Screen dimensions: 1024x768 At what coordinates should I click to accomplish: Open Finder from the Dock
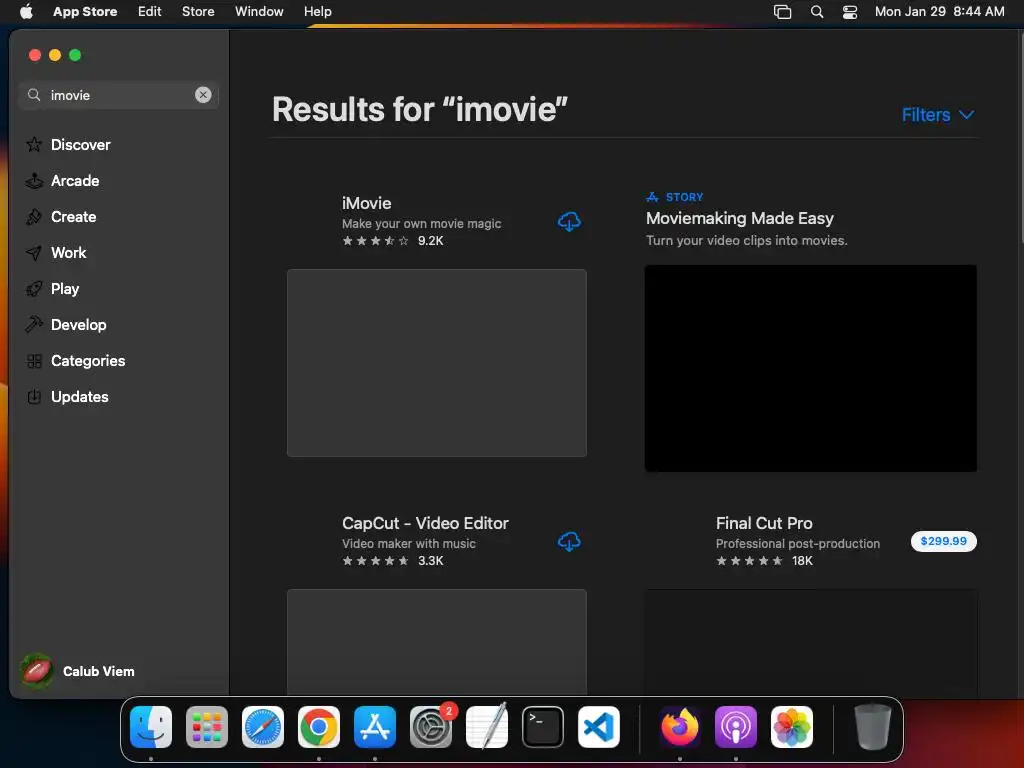pyautogui.click(x=151, y=727)
